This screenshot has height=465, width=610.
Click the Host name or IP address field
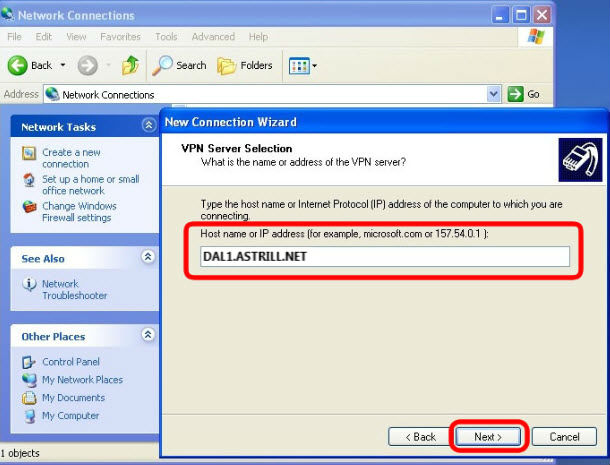coord(385,256)
